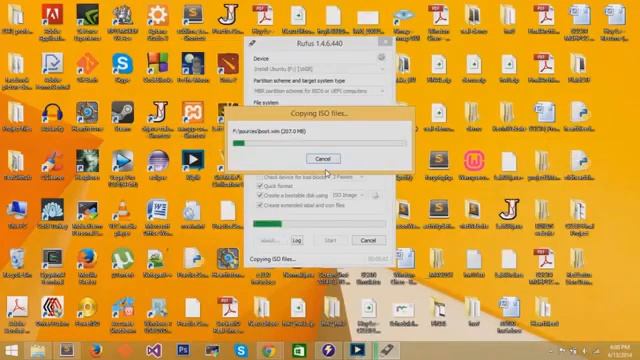Viewport: 640px width, 360px height.
Task: Open the Windows Start button
Action: [11, 351]
